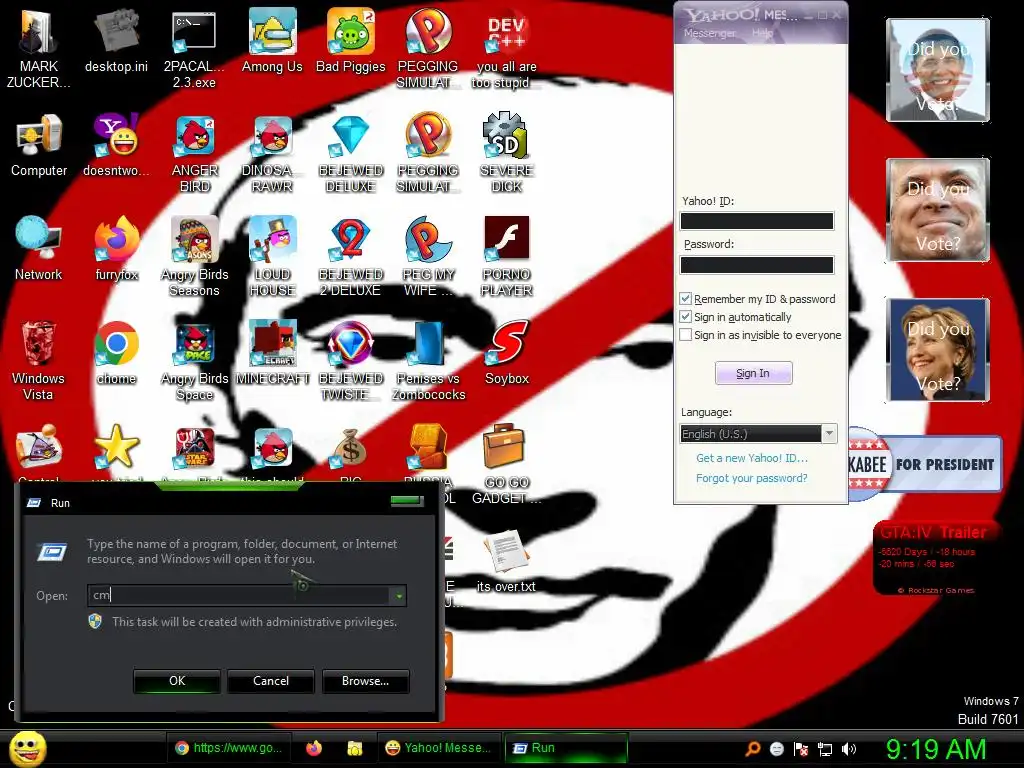
Task: Enable Sign in as invisible to everyone
Action: coord(685,335)
